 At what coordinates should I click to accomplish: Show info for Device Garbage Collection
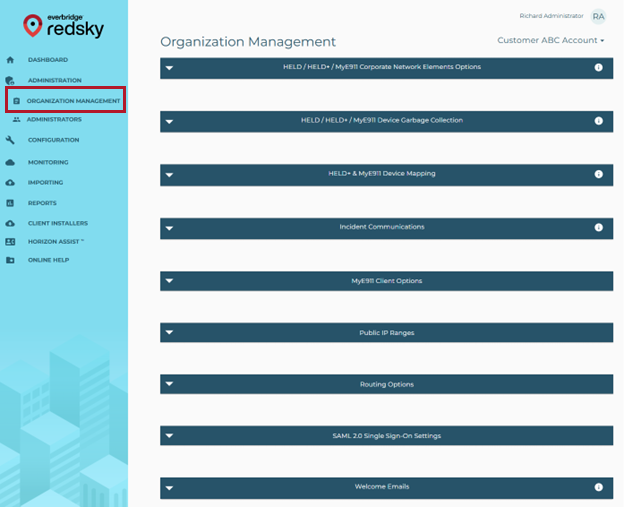(x=598, y=121)
